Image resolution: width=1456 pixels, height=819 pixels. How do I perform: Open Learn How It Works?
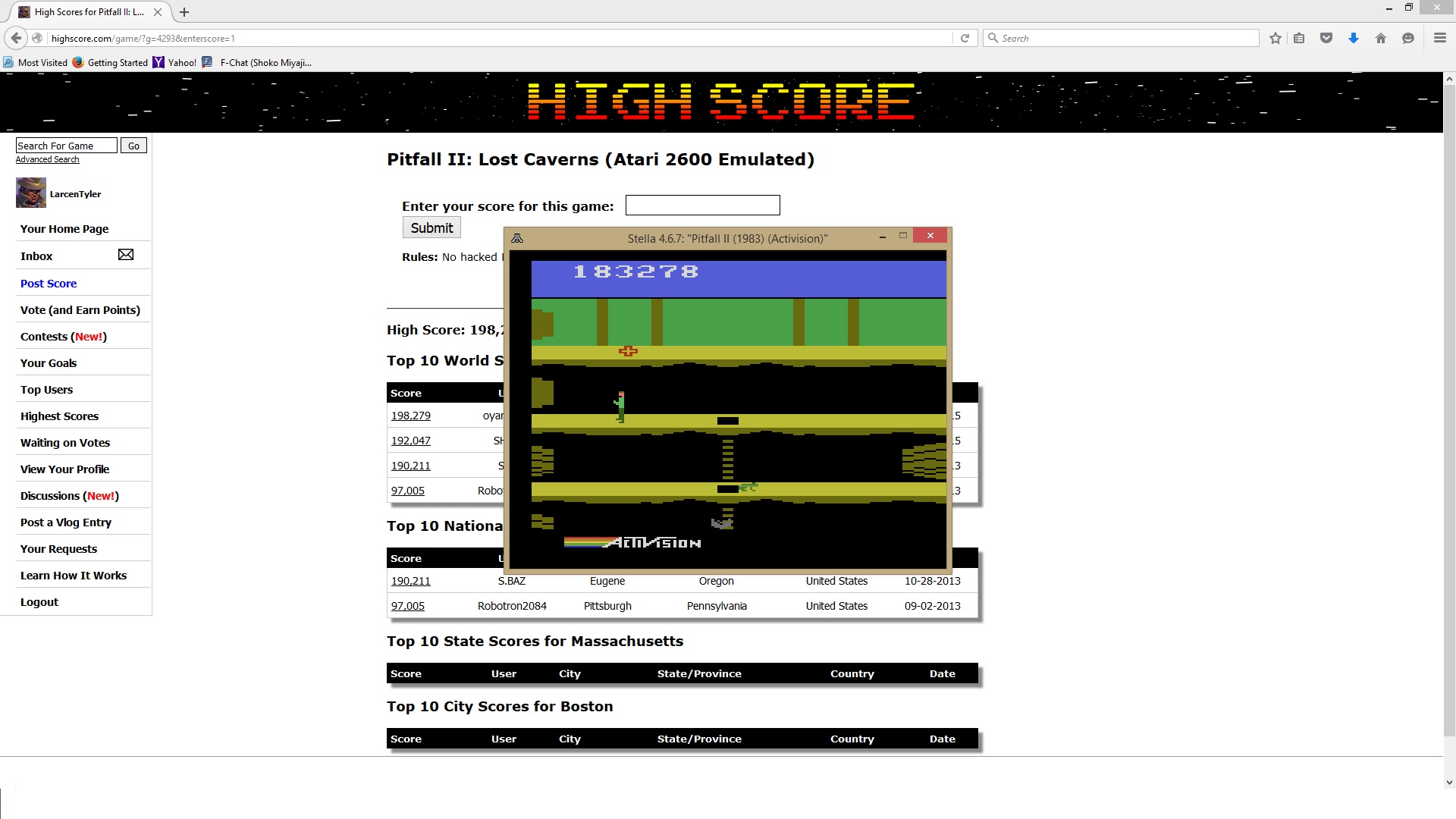(74, 576)
